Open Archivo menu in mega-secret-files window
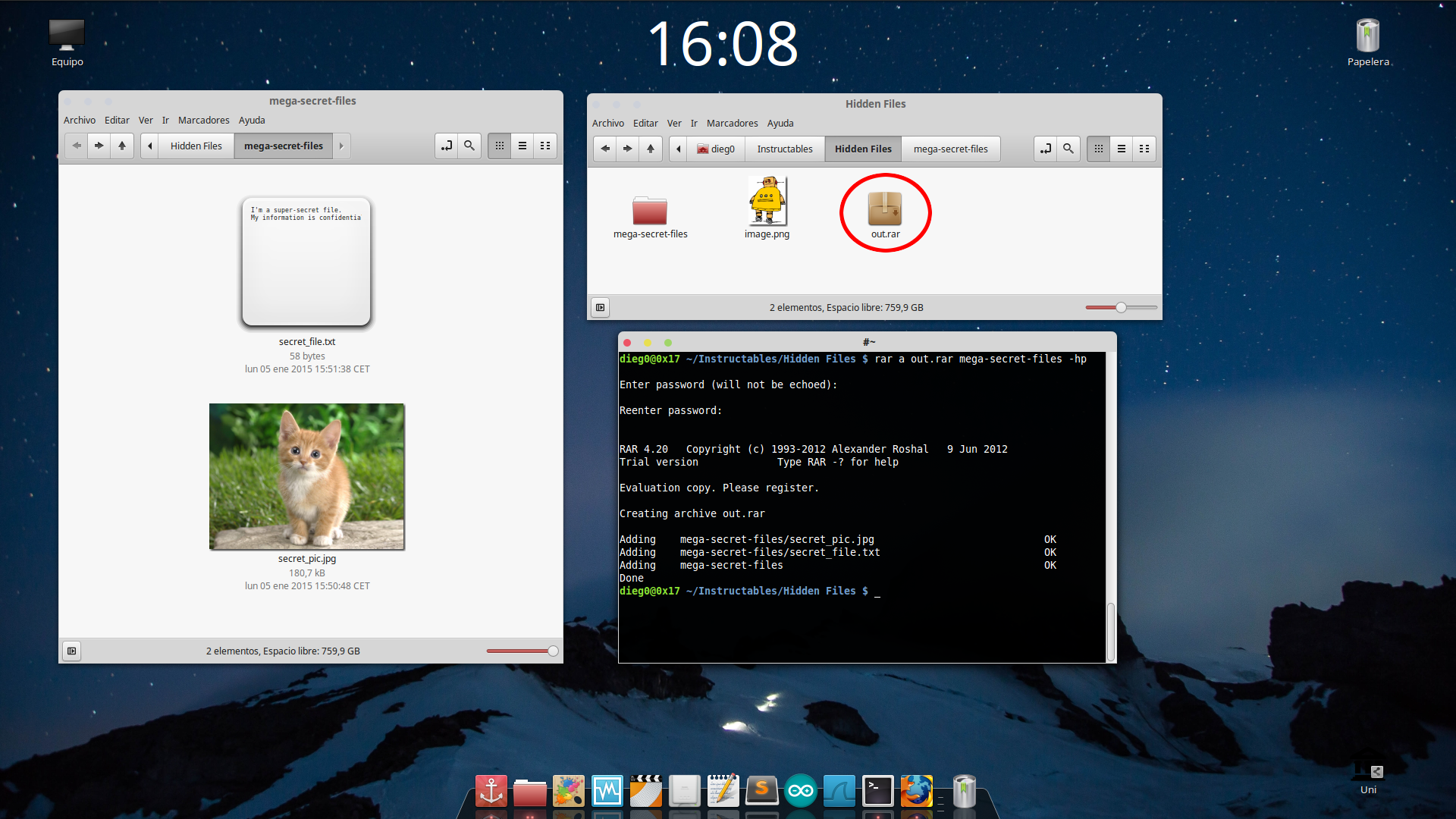 (x=80, y=120)
